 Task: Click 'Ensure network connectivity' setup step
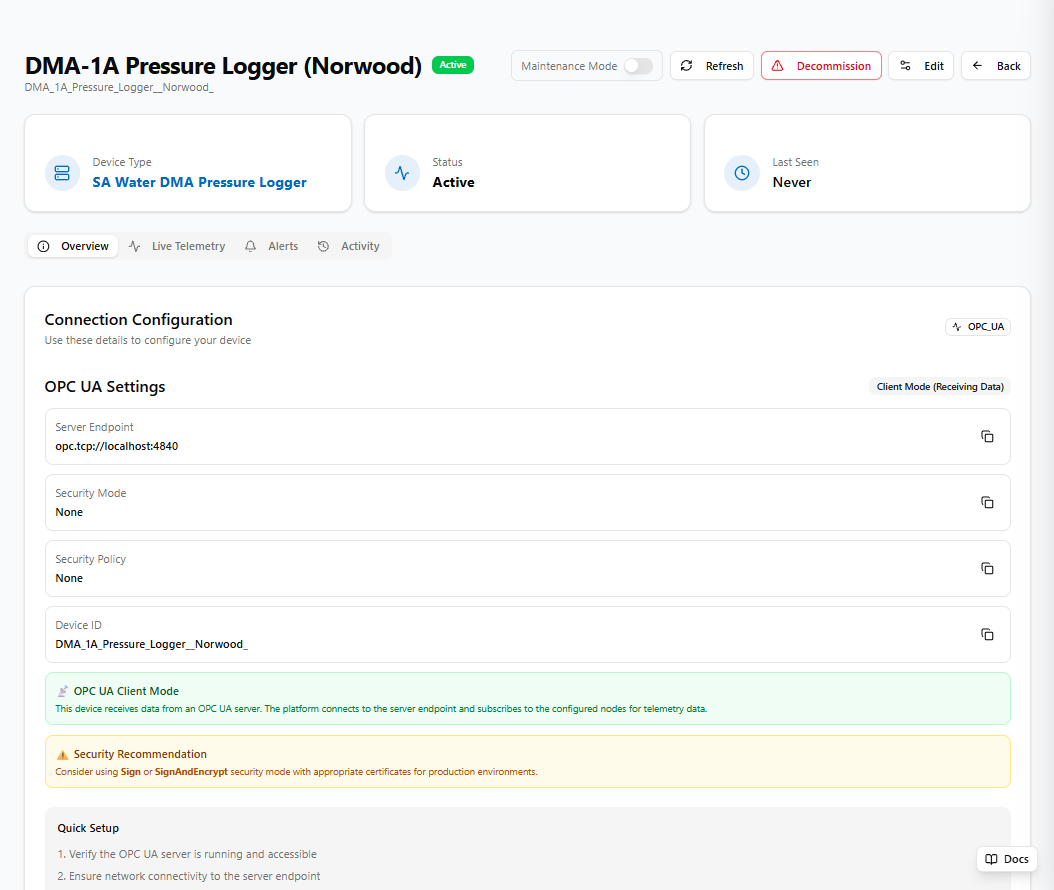point(189,877)
